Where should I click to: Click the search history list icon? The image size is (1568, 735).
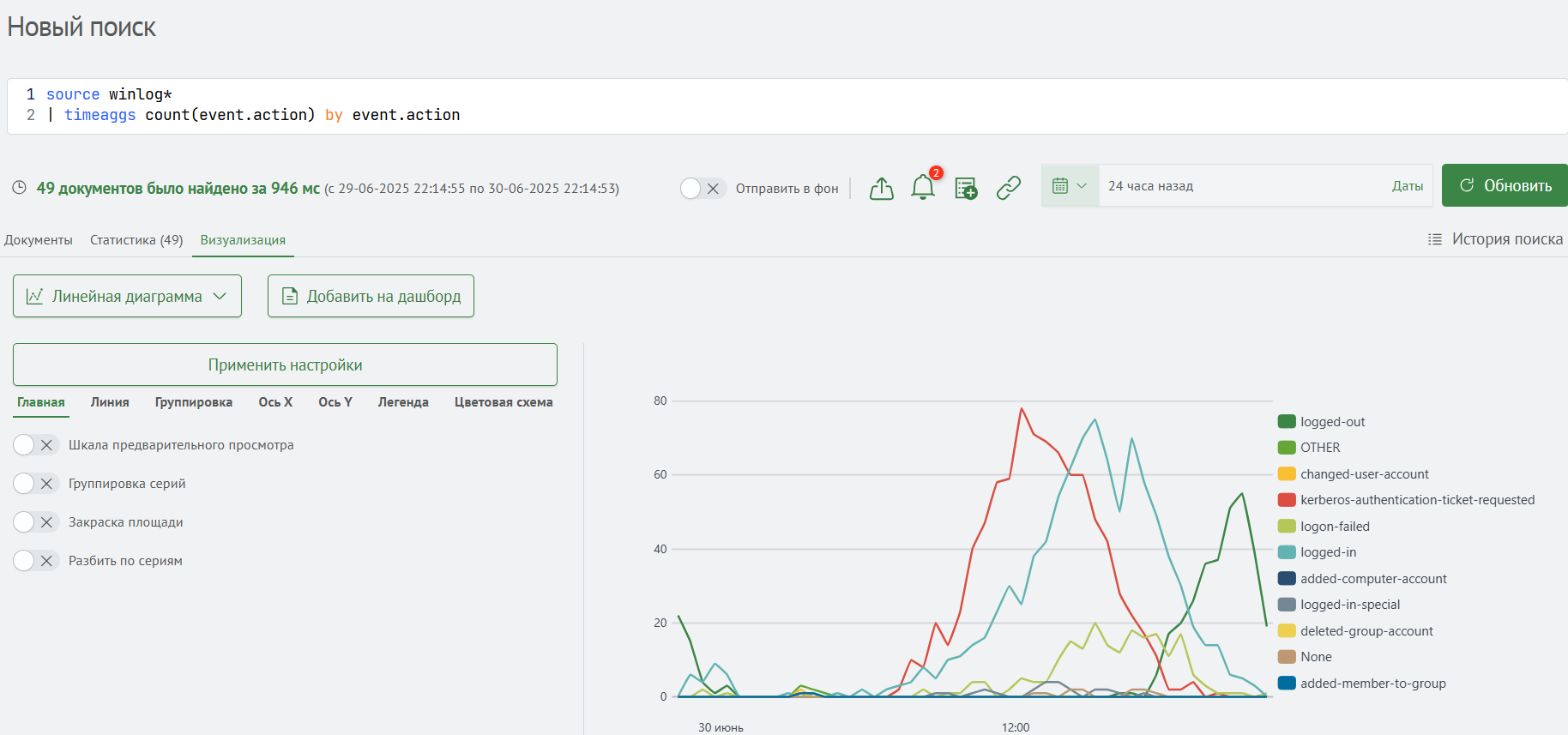pos(1434,239)
